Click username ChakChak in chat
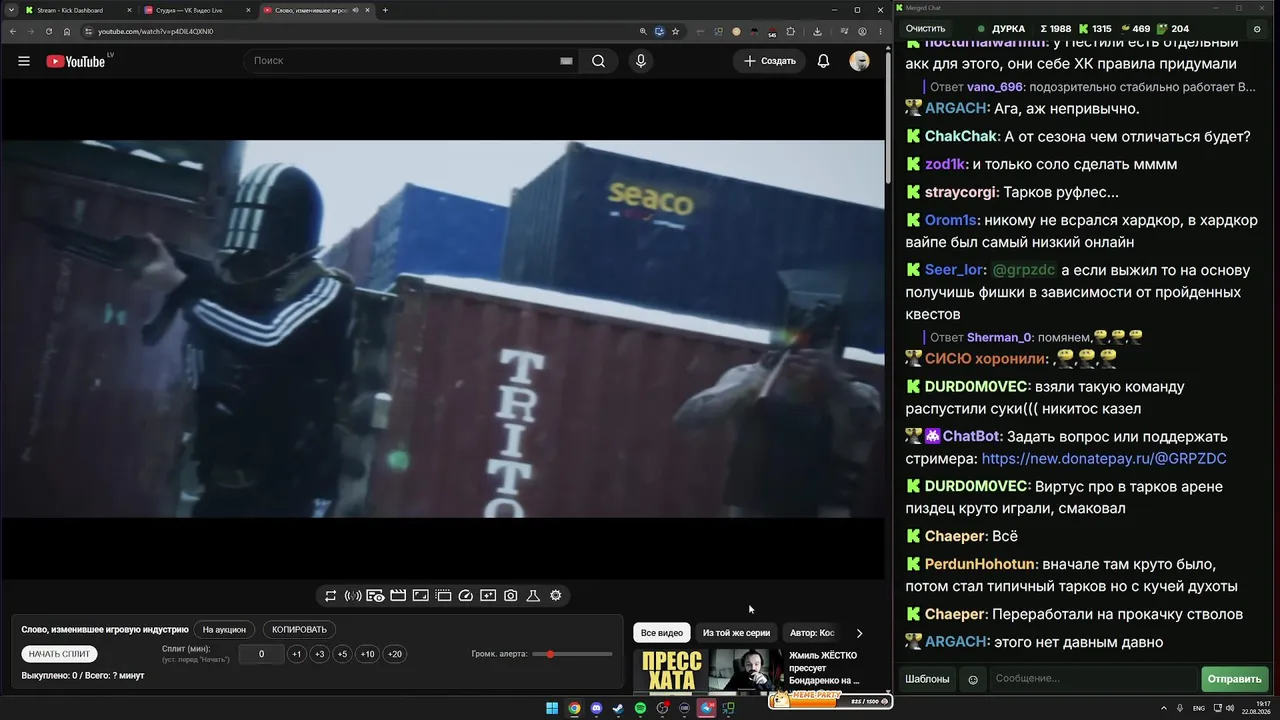Viewport: 1280px width, 720px height. [x=961, y=137]
